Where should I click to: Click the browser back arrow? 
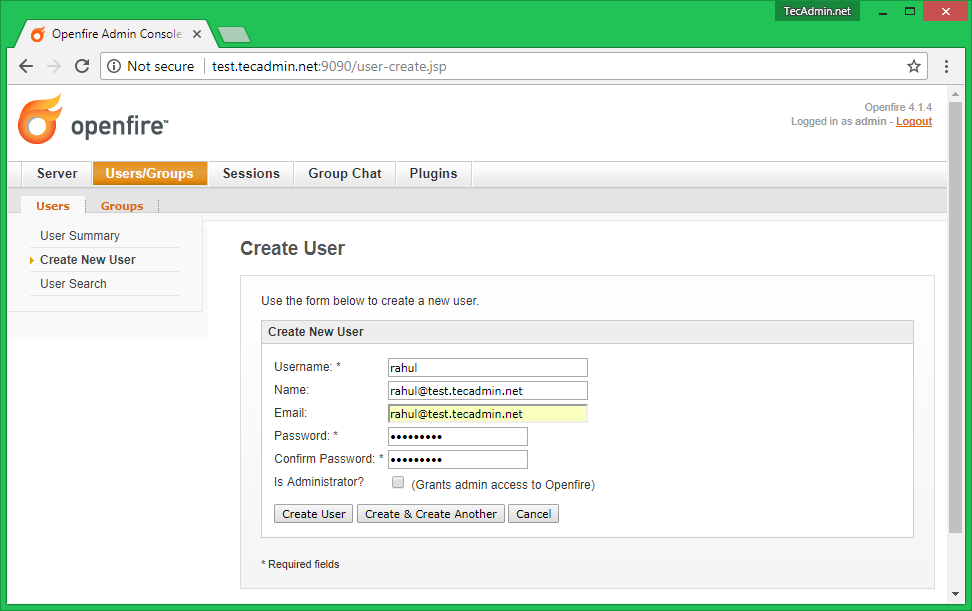[26, 66]
